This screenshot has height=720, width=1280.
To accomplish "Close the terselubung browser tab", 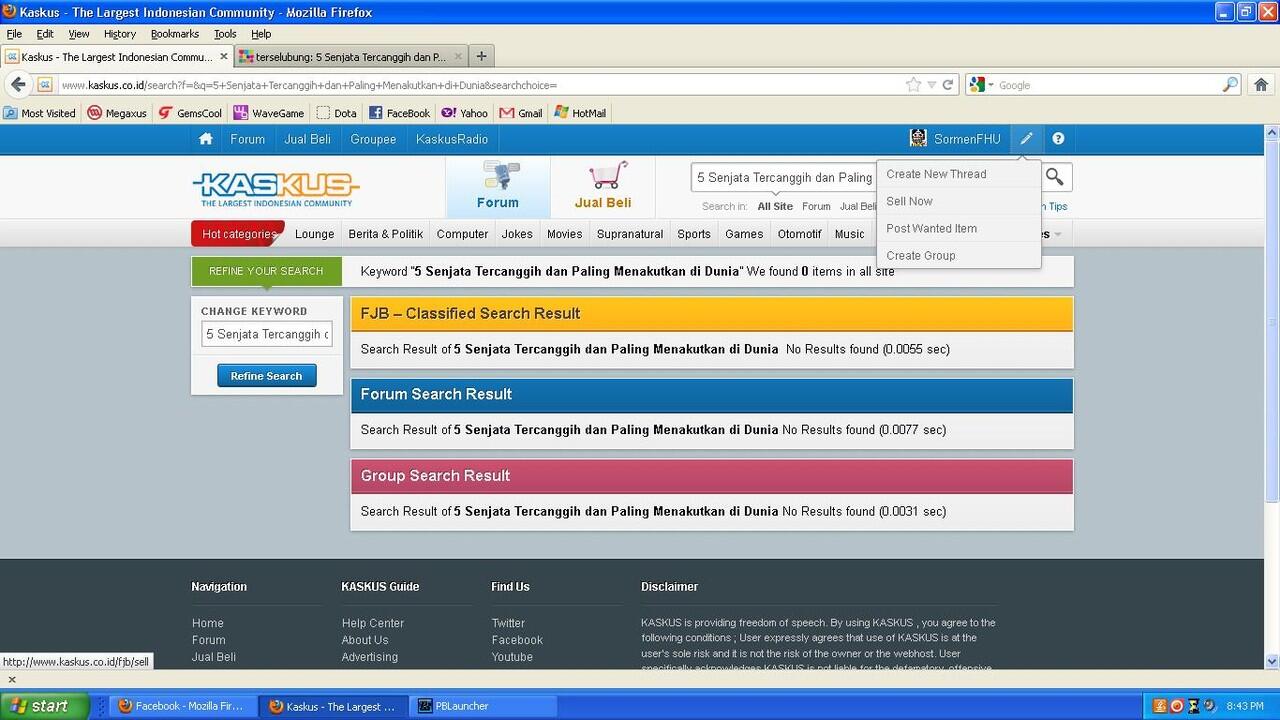I will pos(459,57).
